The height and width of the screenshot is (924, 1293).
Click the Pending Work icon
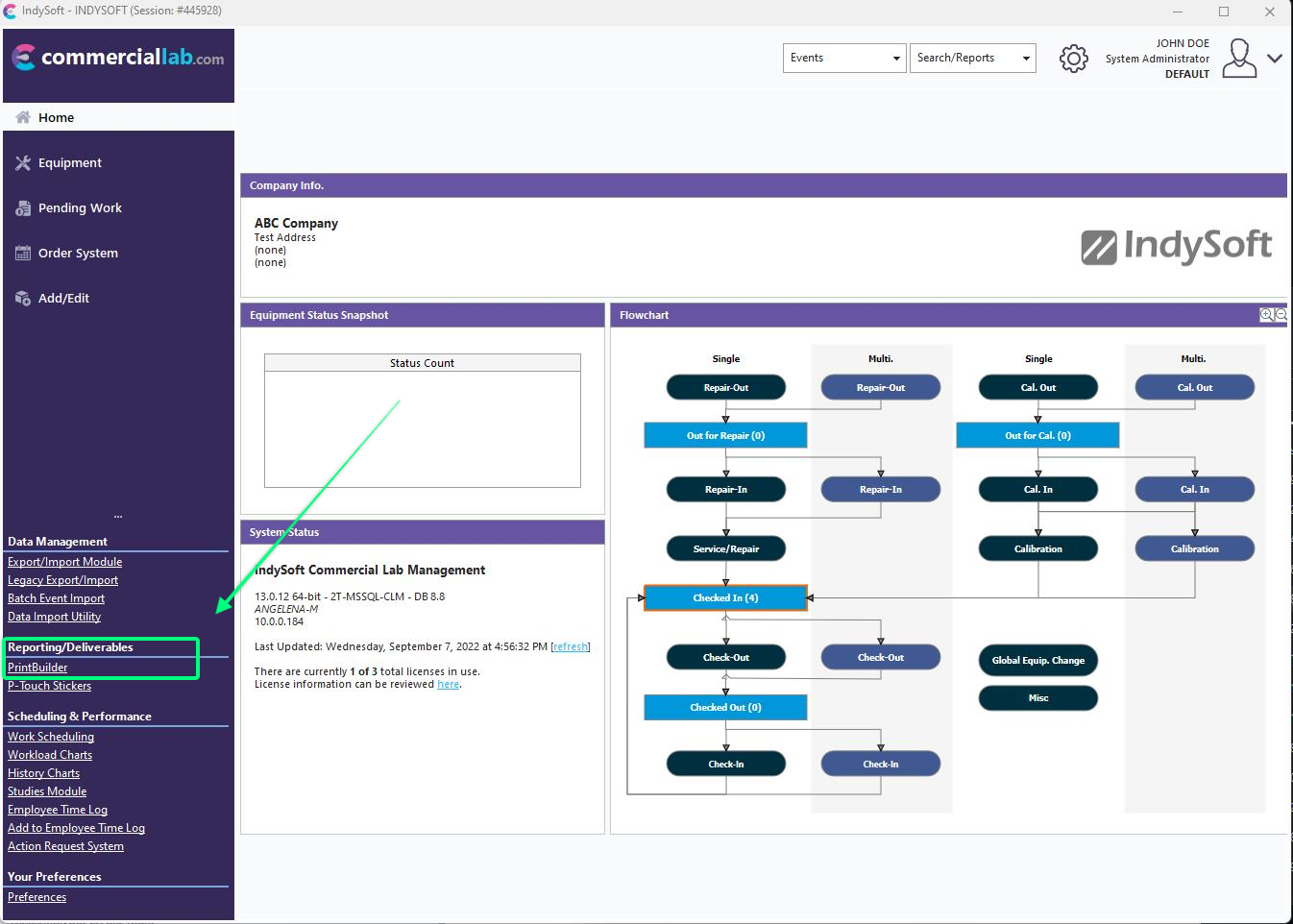[x=23, y=208]
